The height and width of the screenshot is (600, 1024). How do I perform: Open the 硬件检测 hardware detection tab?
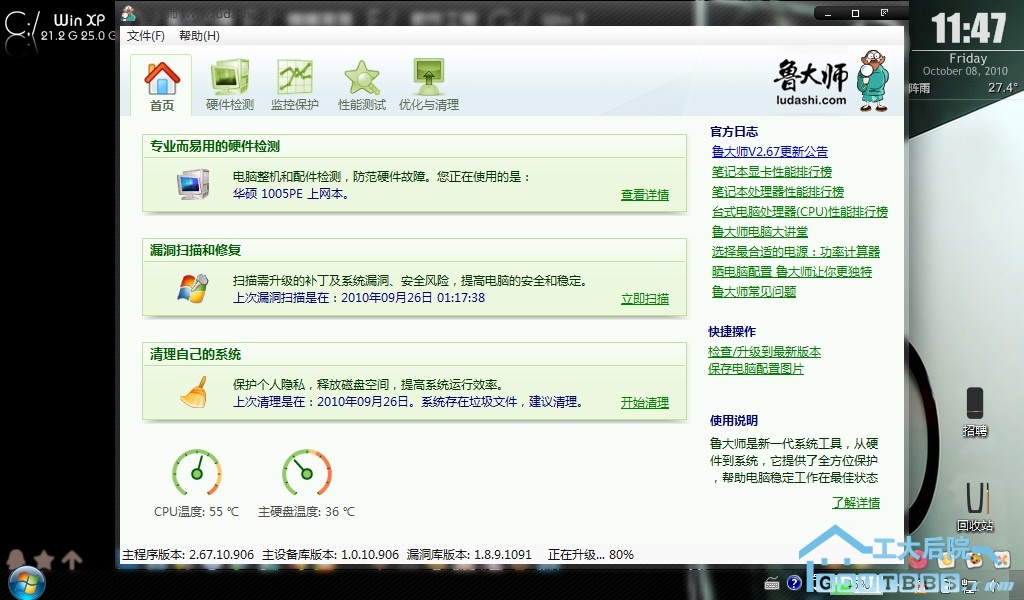[x=229, y=84]
